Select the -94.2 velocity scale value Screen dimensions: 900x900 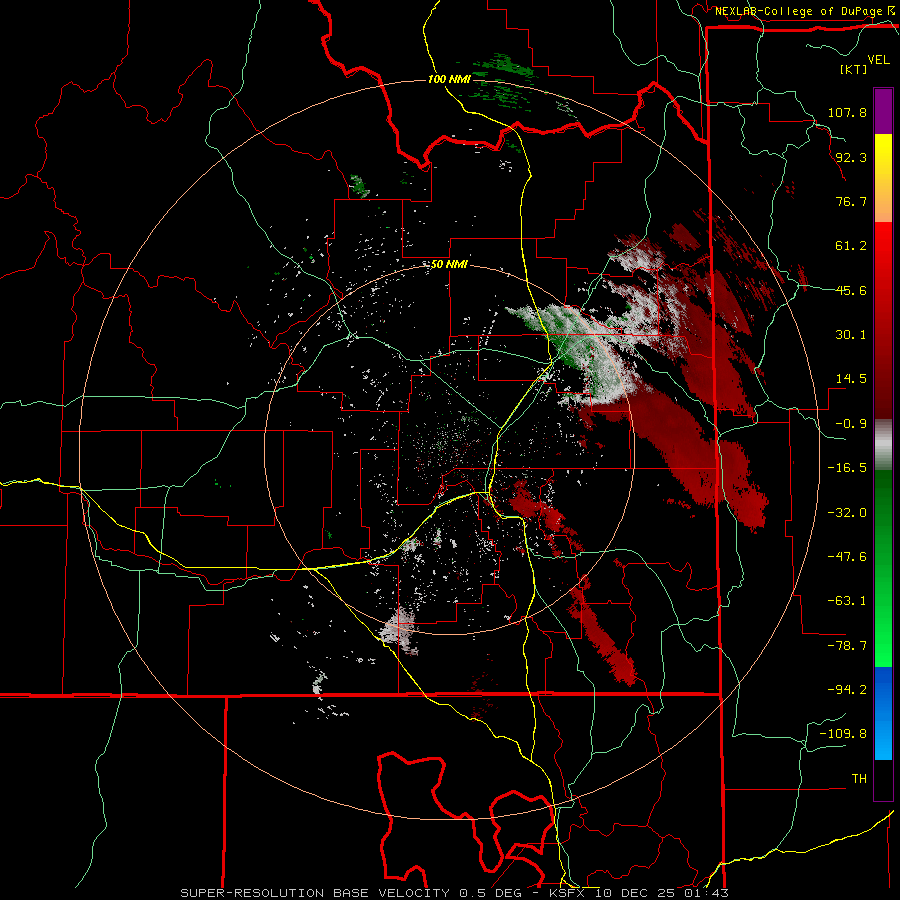pyautogui.click(x=847, y=689)
